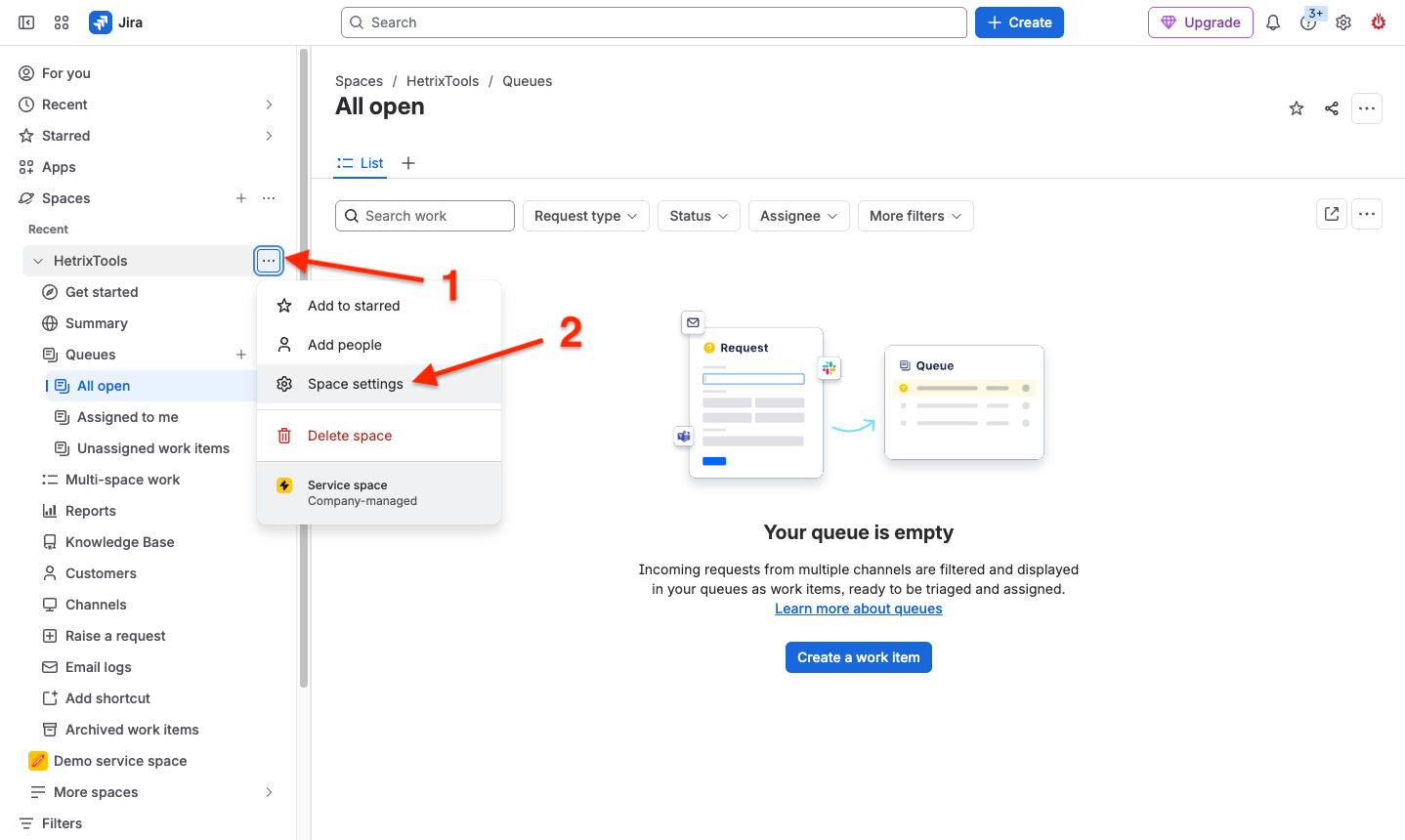The width and height of the screenshot is (1405, 840).
Task: Click the HetrixTools three-dot menu button
Action: (x=269, y=261)
